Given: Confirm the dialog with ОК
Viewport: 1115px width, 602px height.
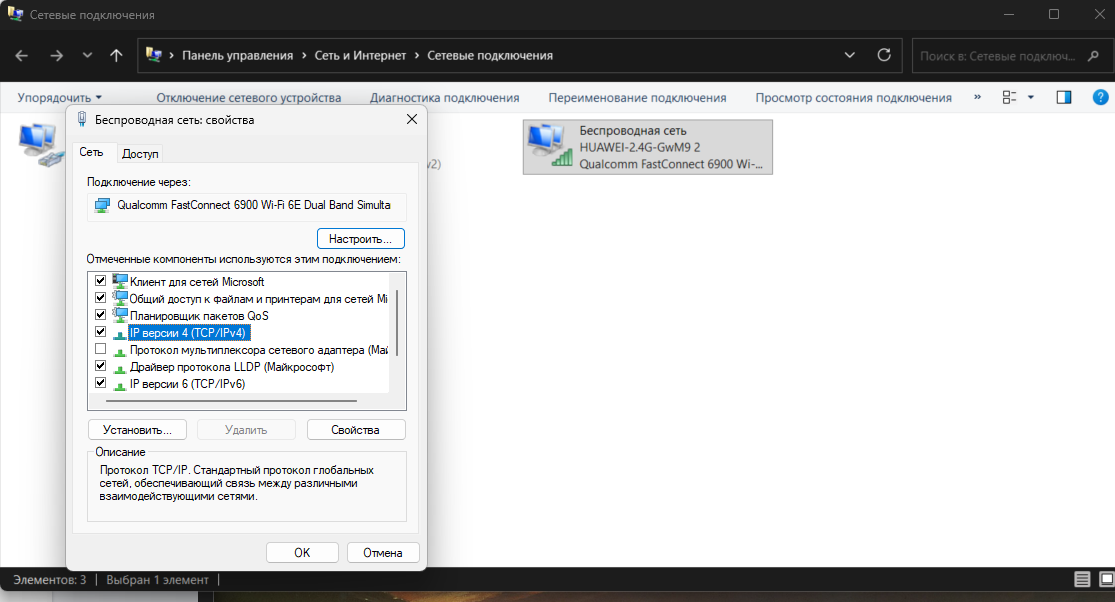Looking at the screenshot, I should [x=302, y=553].
